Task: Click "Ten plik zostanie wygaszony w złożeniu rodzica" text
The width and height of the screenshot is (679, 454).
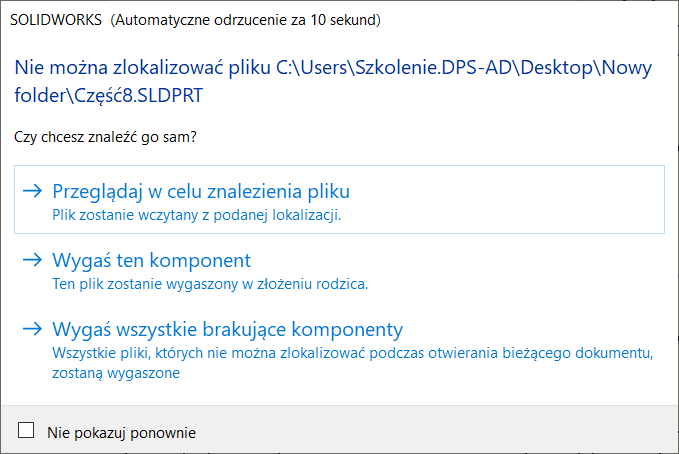Action: (x=210, y=284)
